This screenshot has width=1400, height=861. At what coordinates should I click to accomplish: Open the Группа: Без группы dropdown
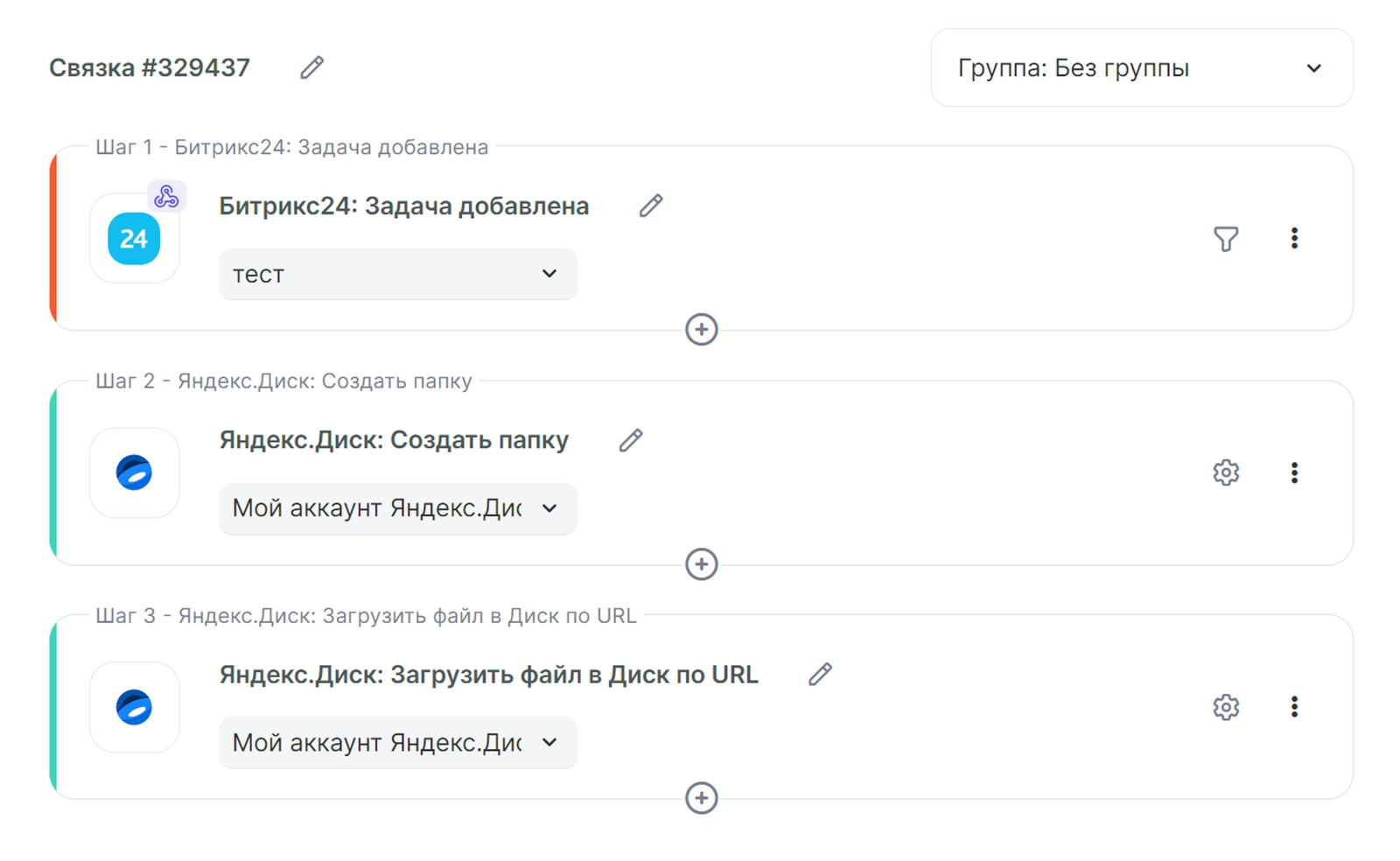click(1141, 68)
